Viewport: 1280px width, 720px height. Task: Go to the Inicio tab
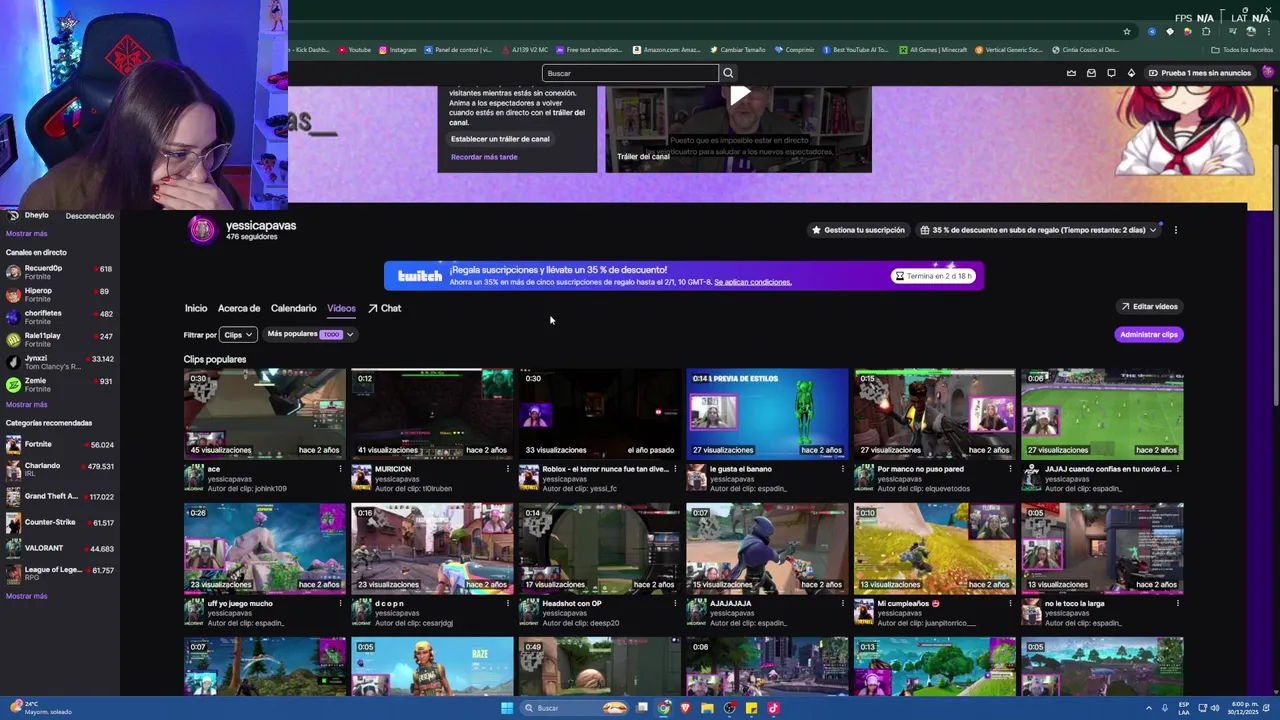[196, 308]
